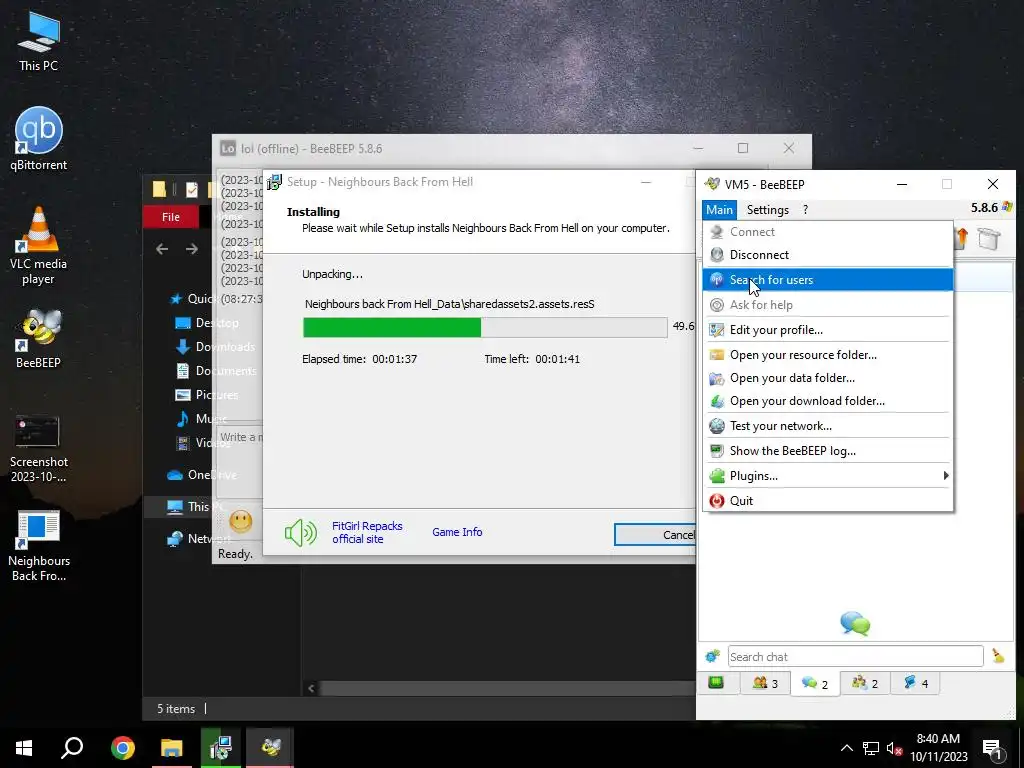The width and height of the screenshot is (1024, 768).
Task: Click the red Quit power icon
Action: tap(716, 501)
